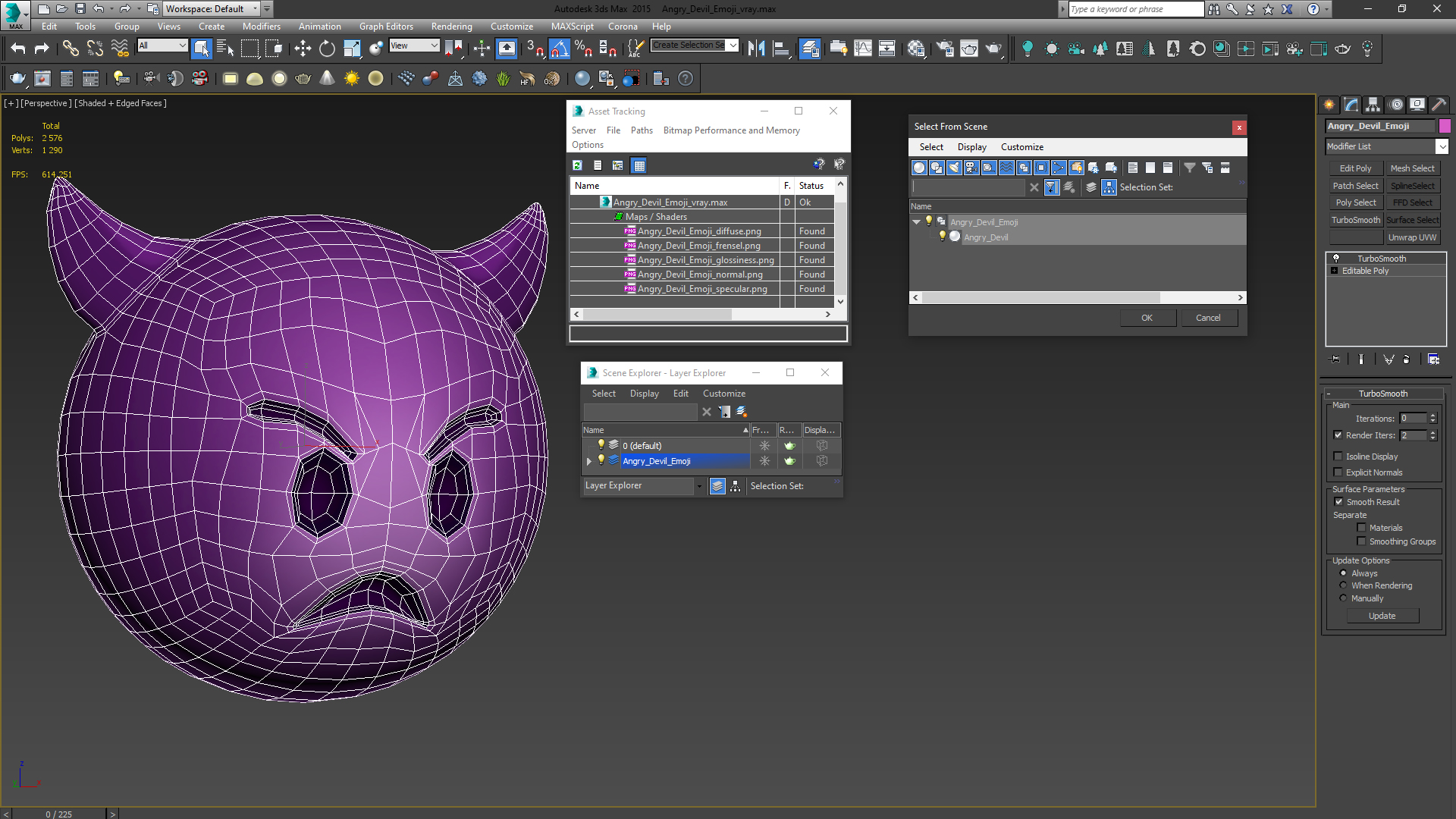Select the When Rendering update option
1456x819 pixels.
(x=1344, y=585)
